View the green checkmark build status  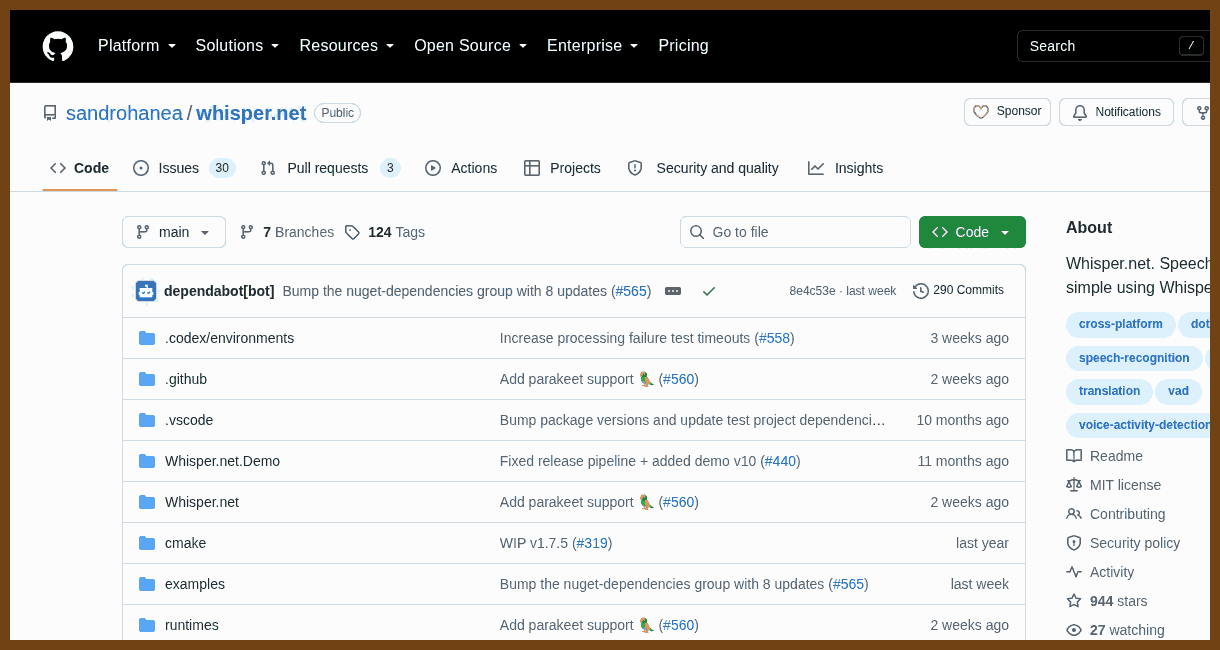(x=709, y=291)
